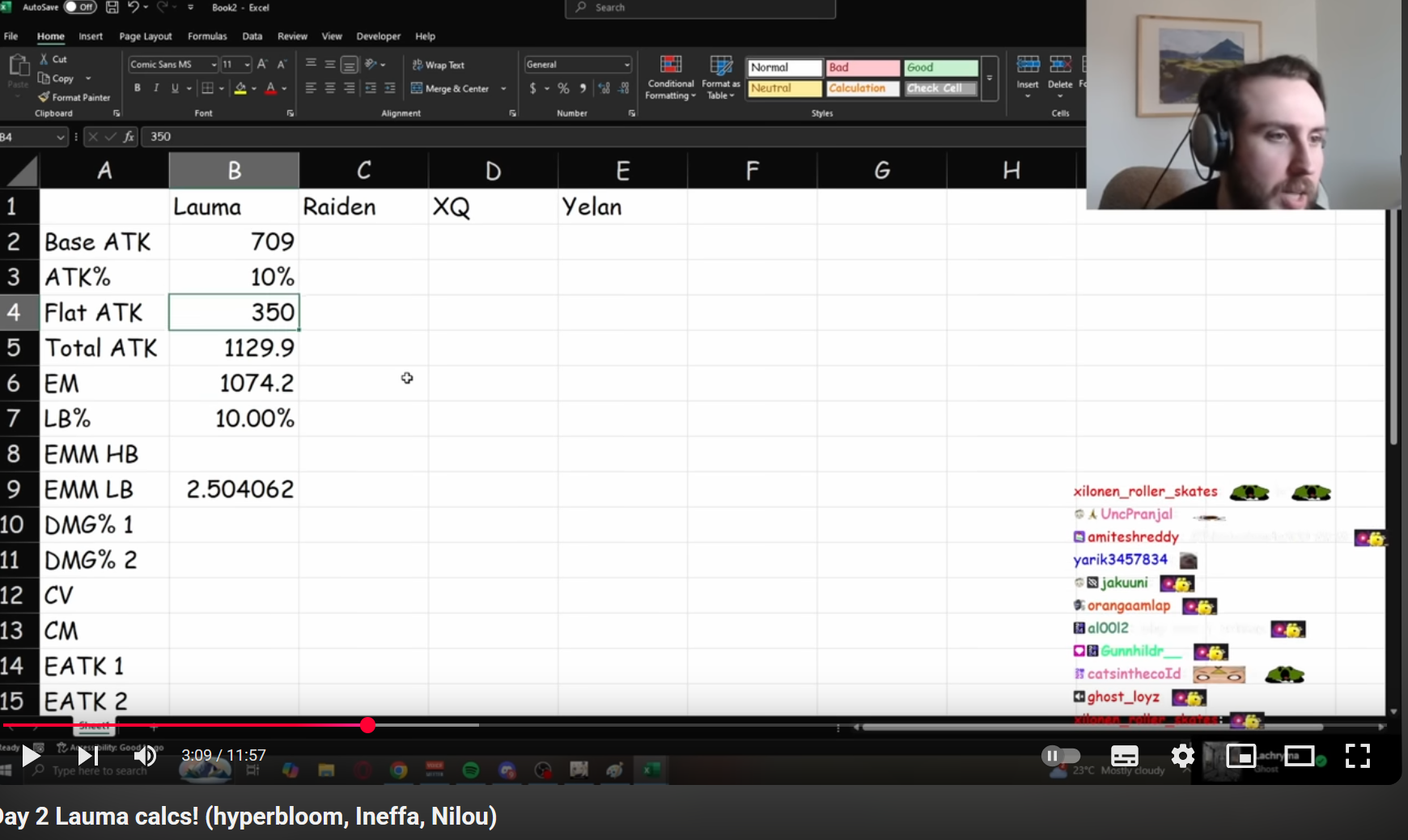
Task: Open the Font dialog launcher
Action: (x=291, y=113)
